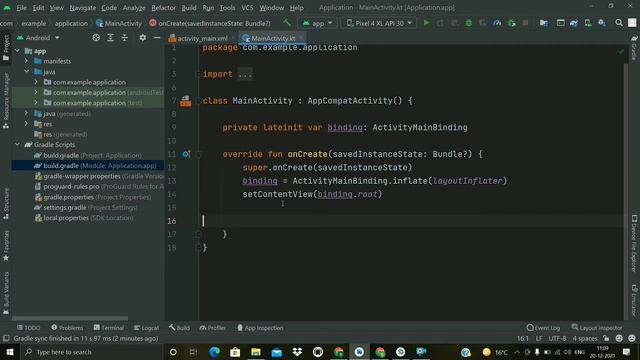
Task: Open Structure tool window in left sidebar
Action: coord(6,204)
